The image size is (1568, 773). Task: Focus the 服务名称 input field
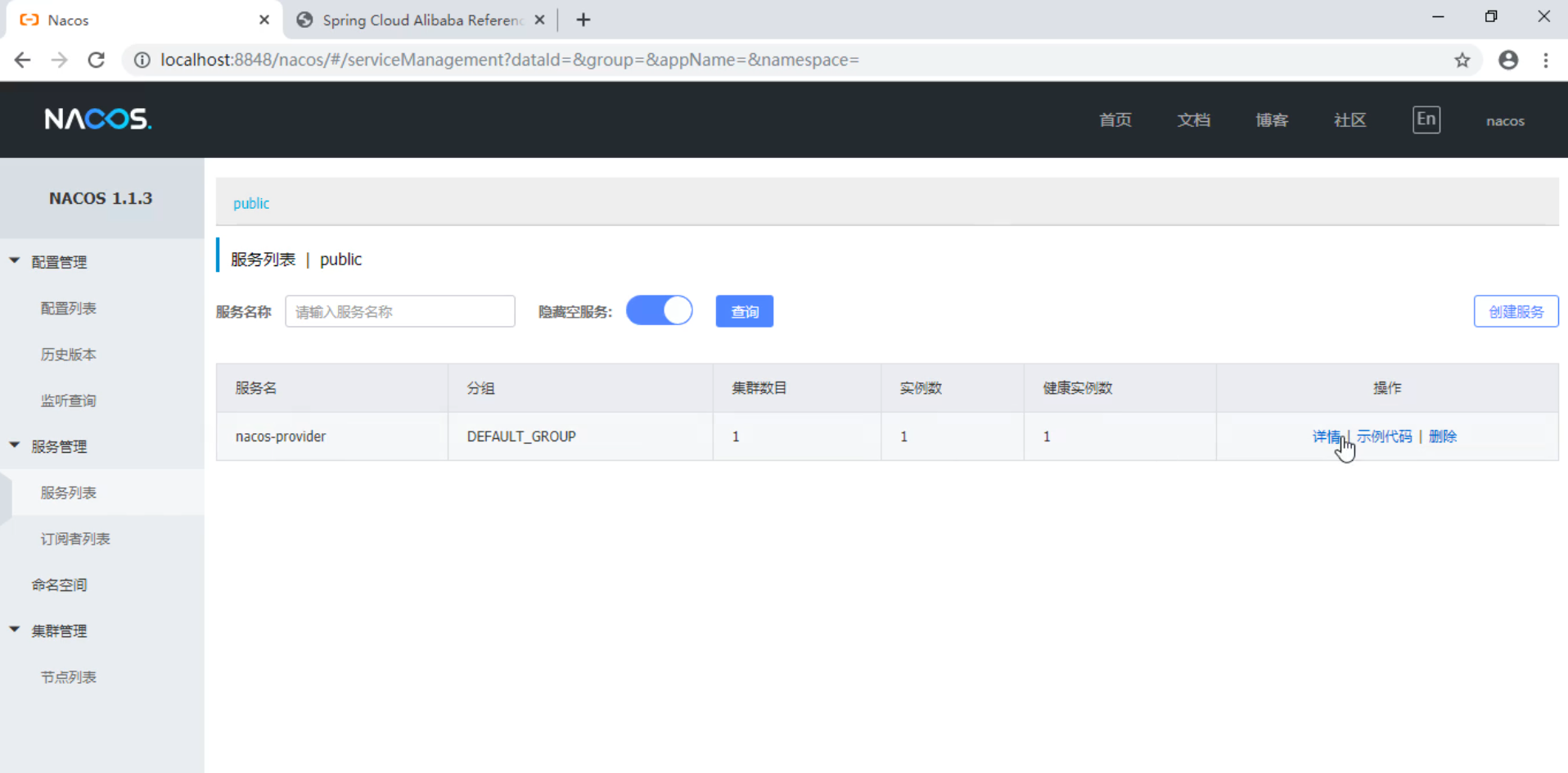click(400, 311)
